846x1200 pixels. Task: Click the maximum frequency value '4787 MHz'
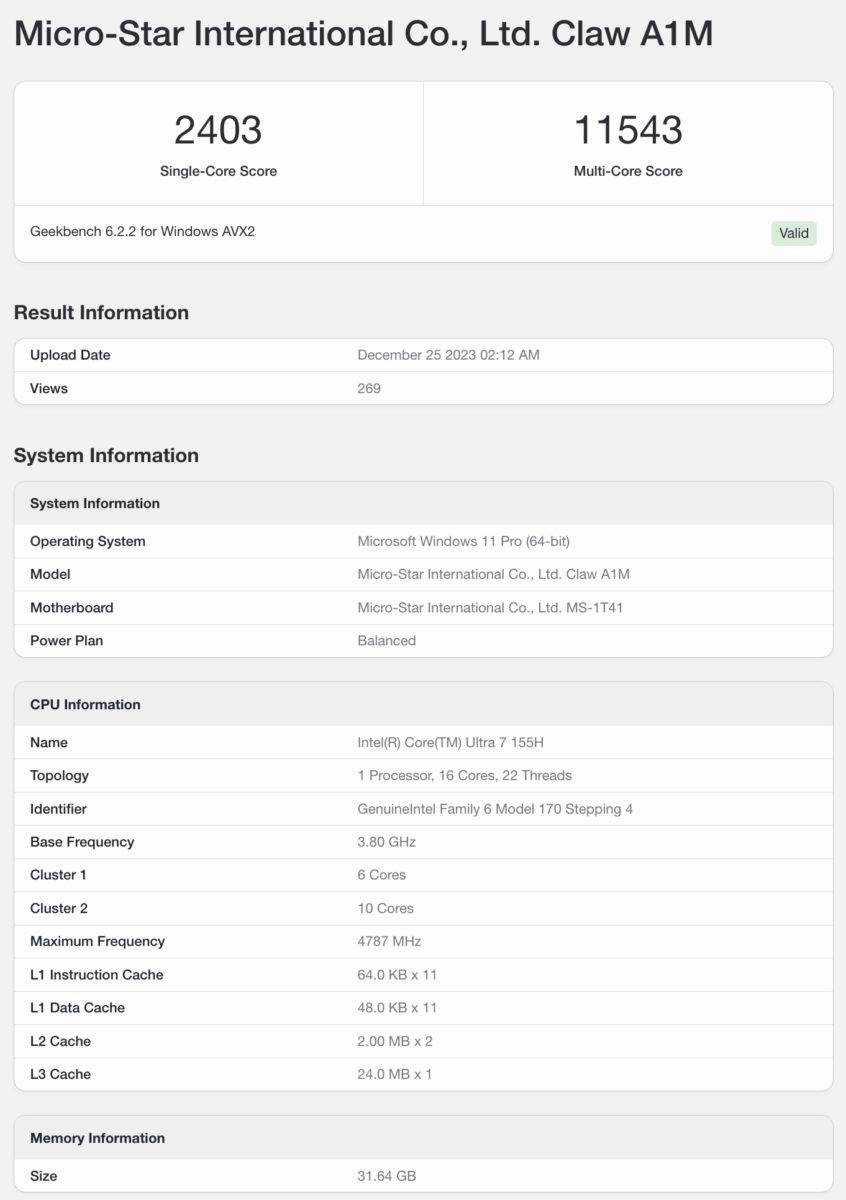389,941
